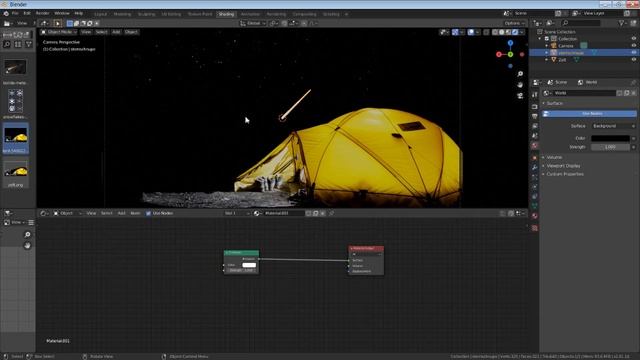Select Scene Collection in the outliner
Screen dimensions: 640x360
(x=560, y=32)
